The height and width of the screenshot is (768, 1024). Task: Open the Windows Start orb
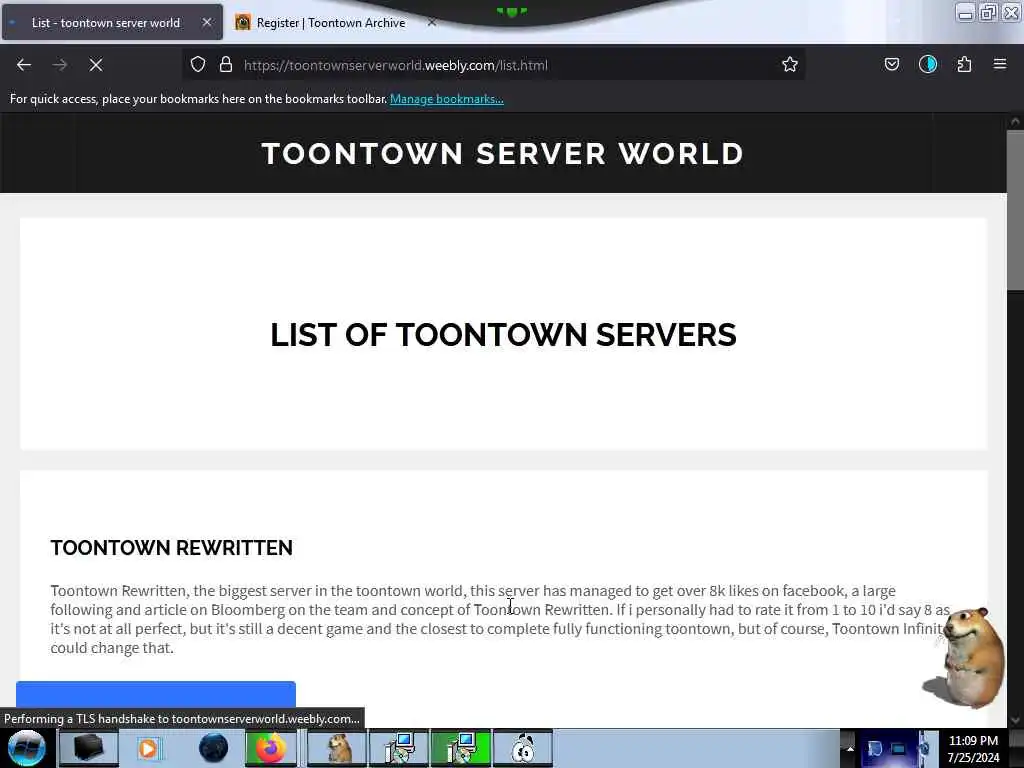(27, 748)
